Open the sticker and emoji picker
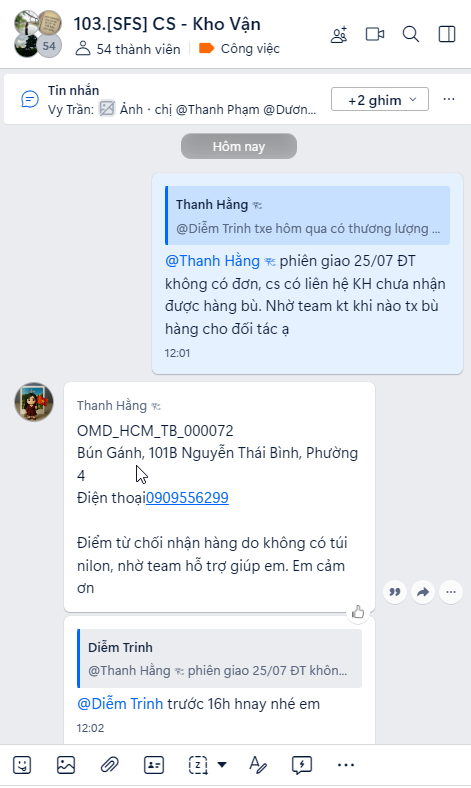Image resolution: width=471 pixels, height=788 pixels. [22, 765]
